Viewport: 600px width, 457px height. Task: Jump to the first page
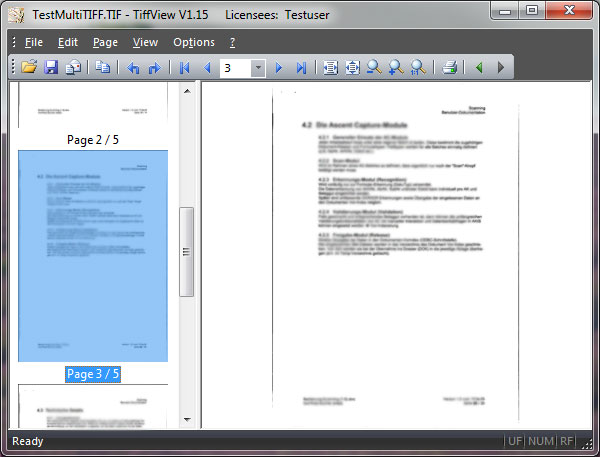pos(184,68)
